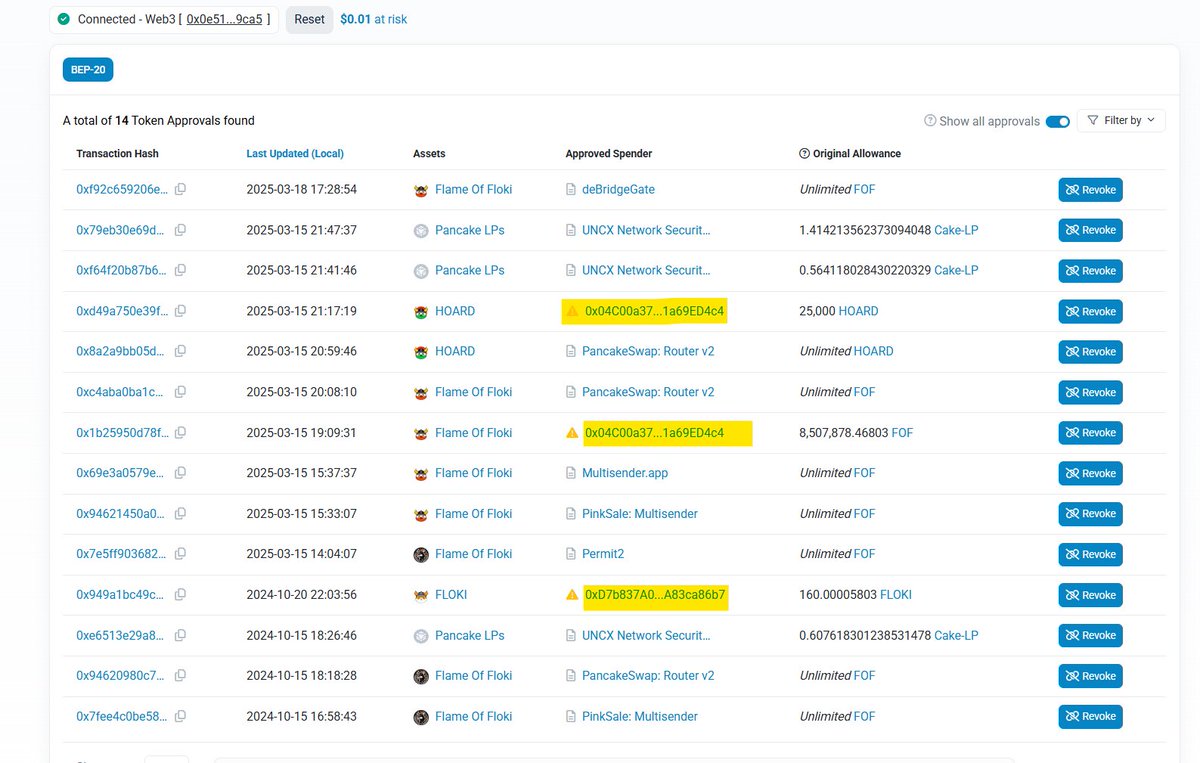
Task: Copy transaction hash 0x8a2a9bb05d
Action: [x=181, y=351]
